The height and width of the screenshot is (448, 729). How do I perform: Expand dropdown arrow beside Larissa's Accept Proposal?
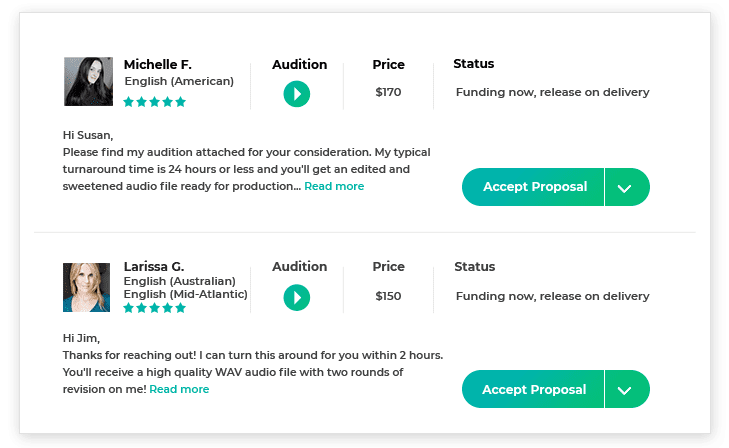[x=627, y=389]
